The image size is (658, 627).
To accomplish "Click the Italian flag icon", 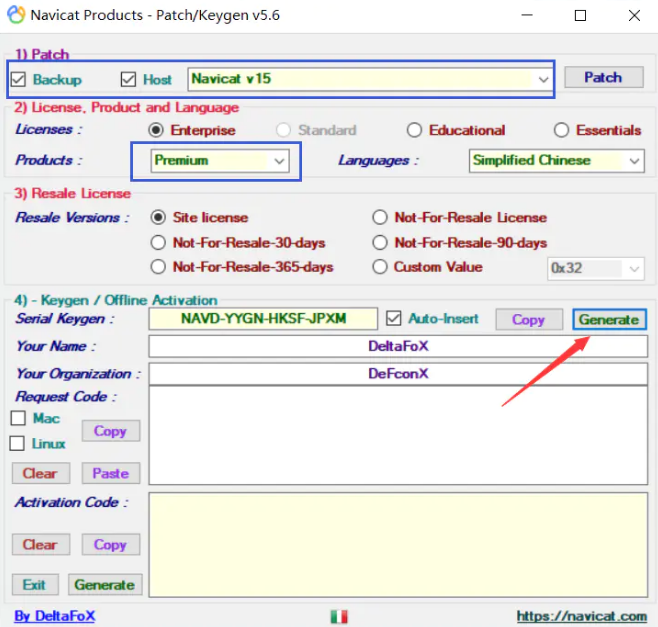I will tap(339, 617).
